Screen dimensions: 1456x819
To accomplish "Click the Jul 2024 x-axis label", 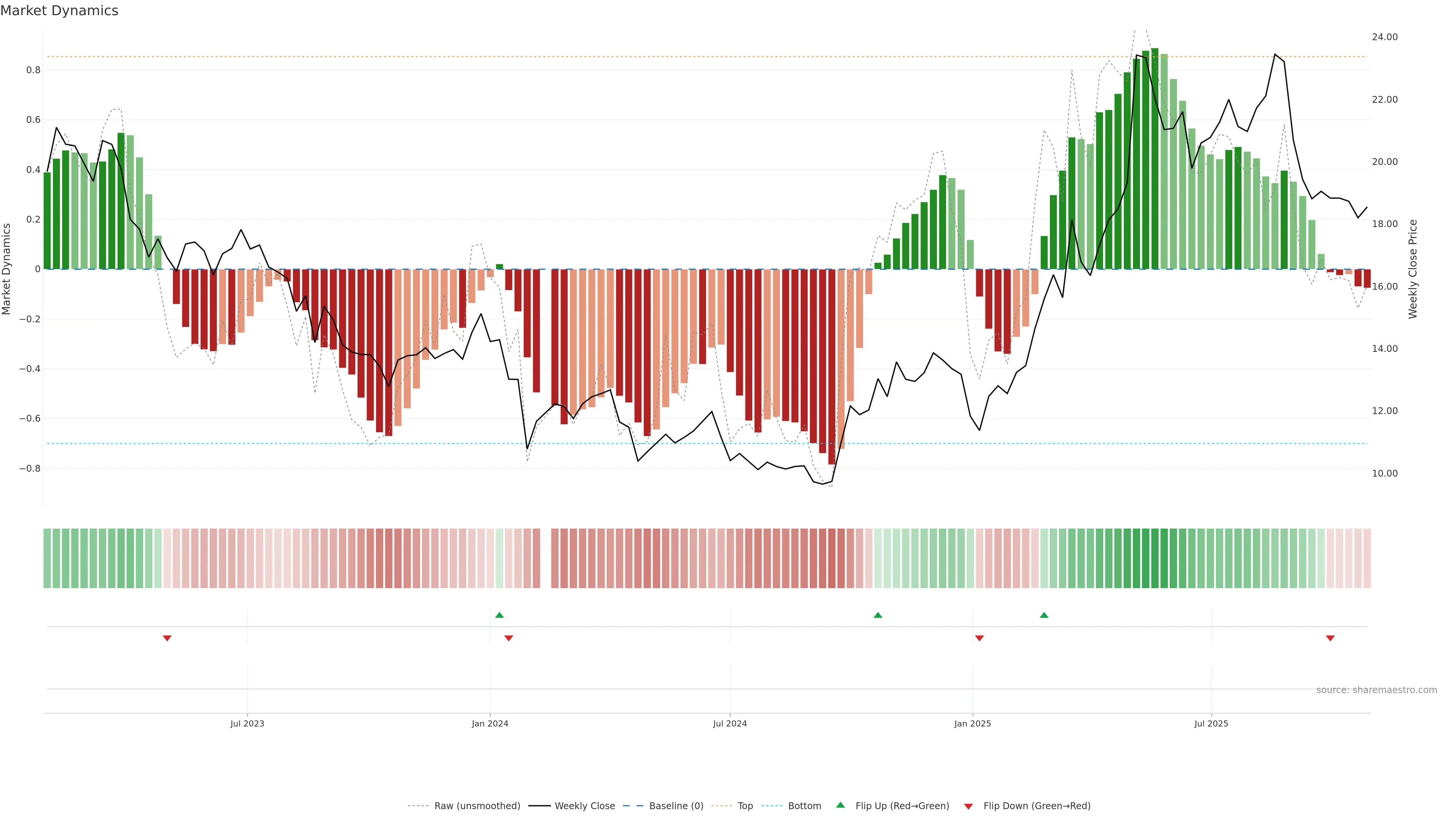I will [730, 723].
